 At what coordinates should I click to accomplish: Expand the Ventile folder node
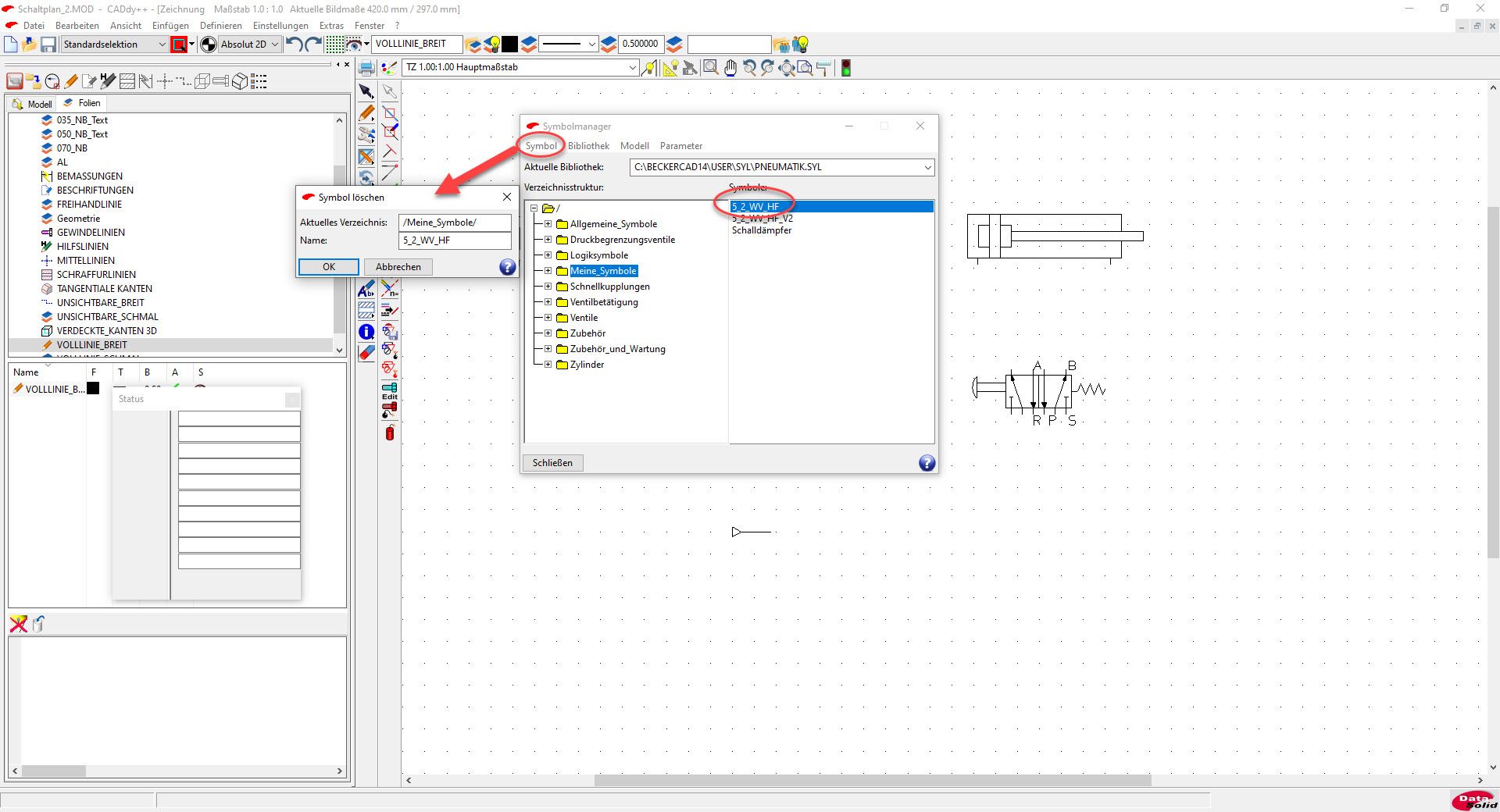548,318
